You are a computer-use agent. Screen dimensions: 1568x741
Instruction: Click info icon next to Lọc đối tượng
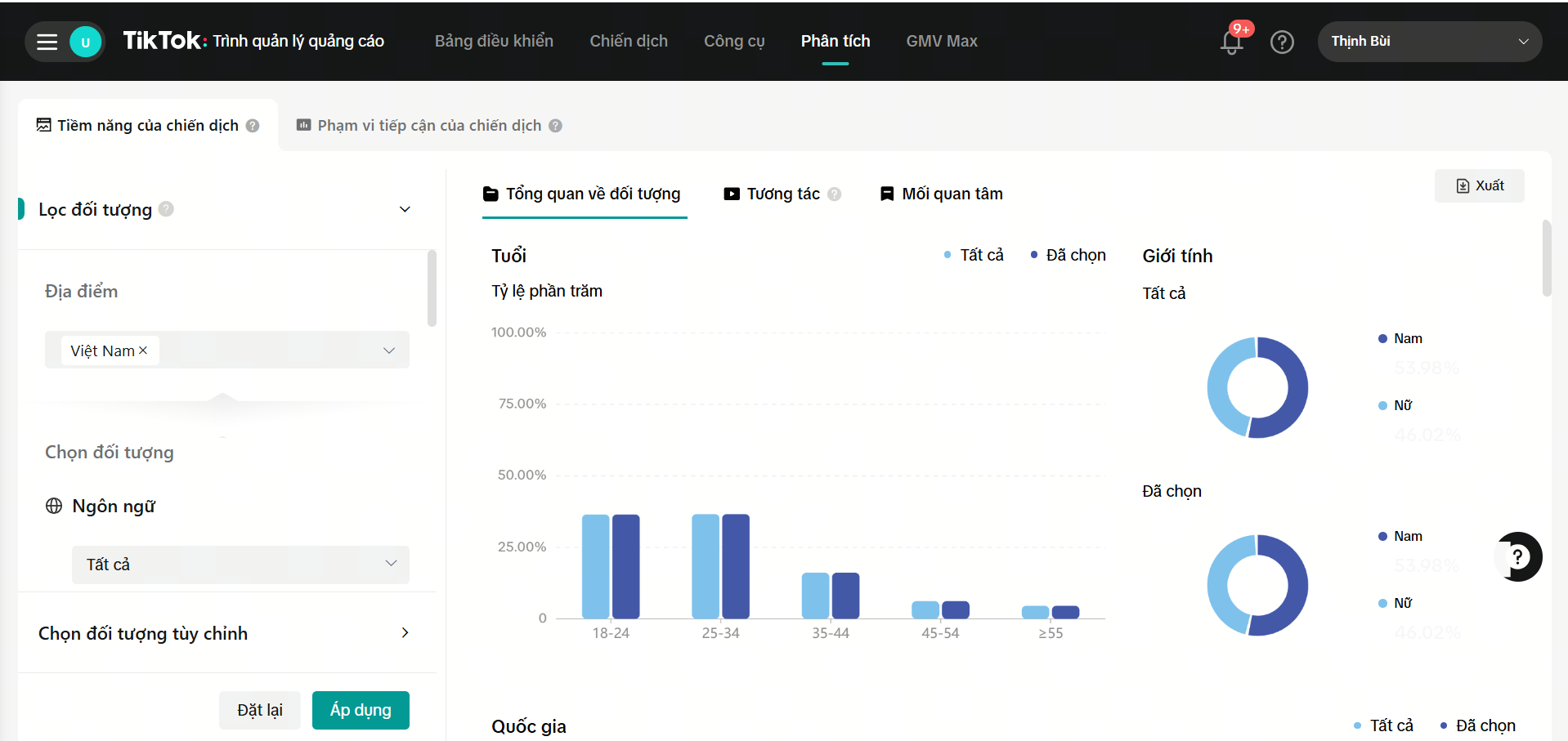(166, 209)
